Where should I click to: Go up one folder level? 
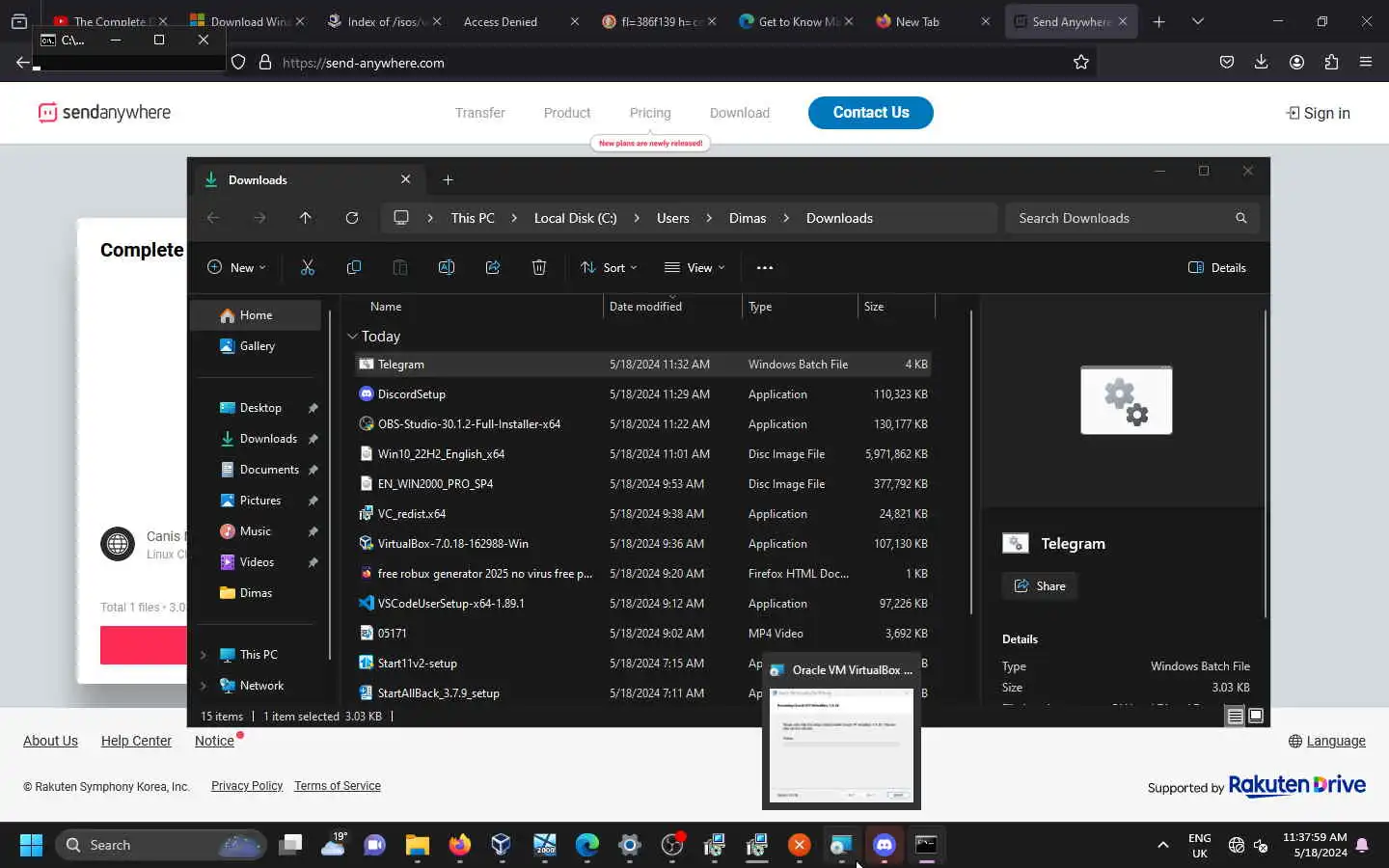pyautogui.click(x=306, y=218)
